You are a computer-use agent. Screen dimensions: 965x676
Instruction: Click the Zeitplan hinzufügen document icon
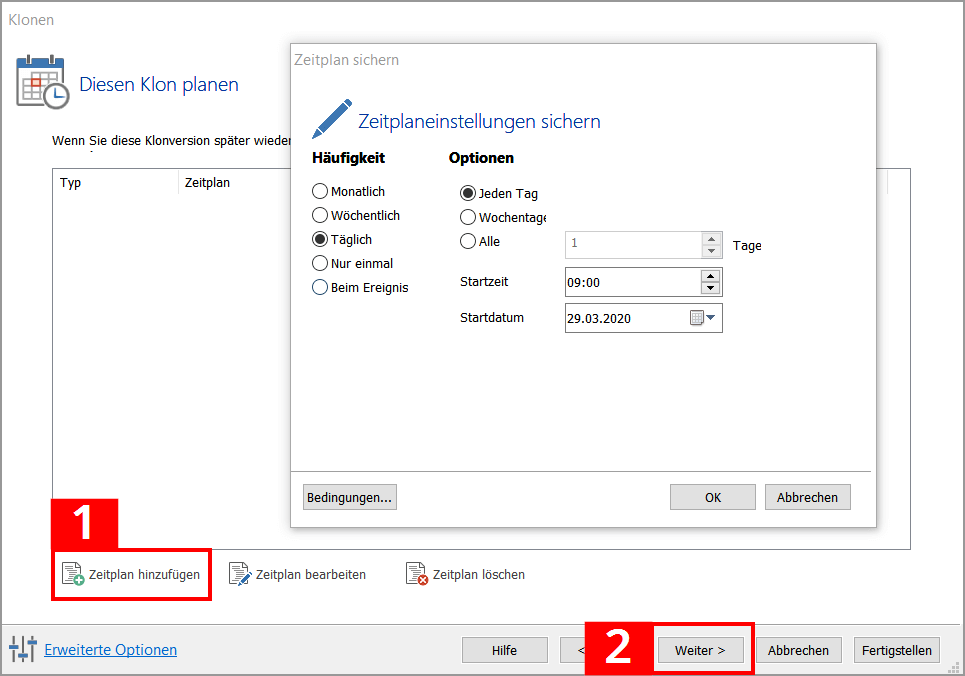tap(73, 574)
